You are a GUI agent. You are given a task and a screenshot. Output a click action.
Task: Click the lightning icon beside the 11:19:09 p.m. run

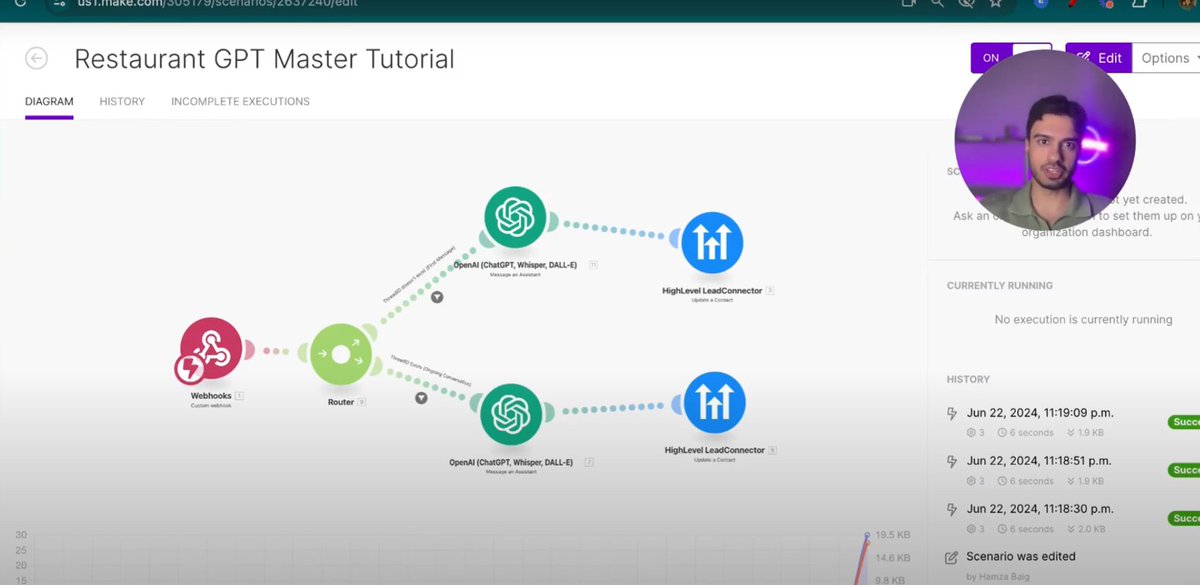(x=952, y=413)
